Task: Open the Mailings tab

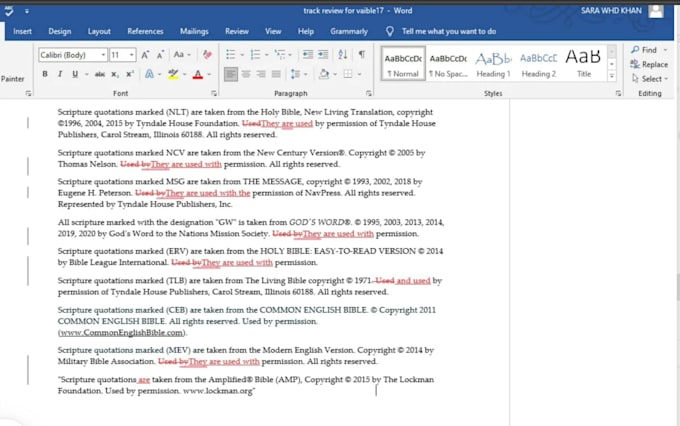Action: pyautogui.click(x=194, y=31)
